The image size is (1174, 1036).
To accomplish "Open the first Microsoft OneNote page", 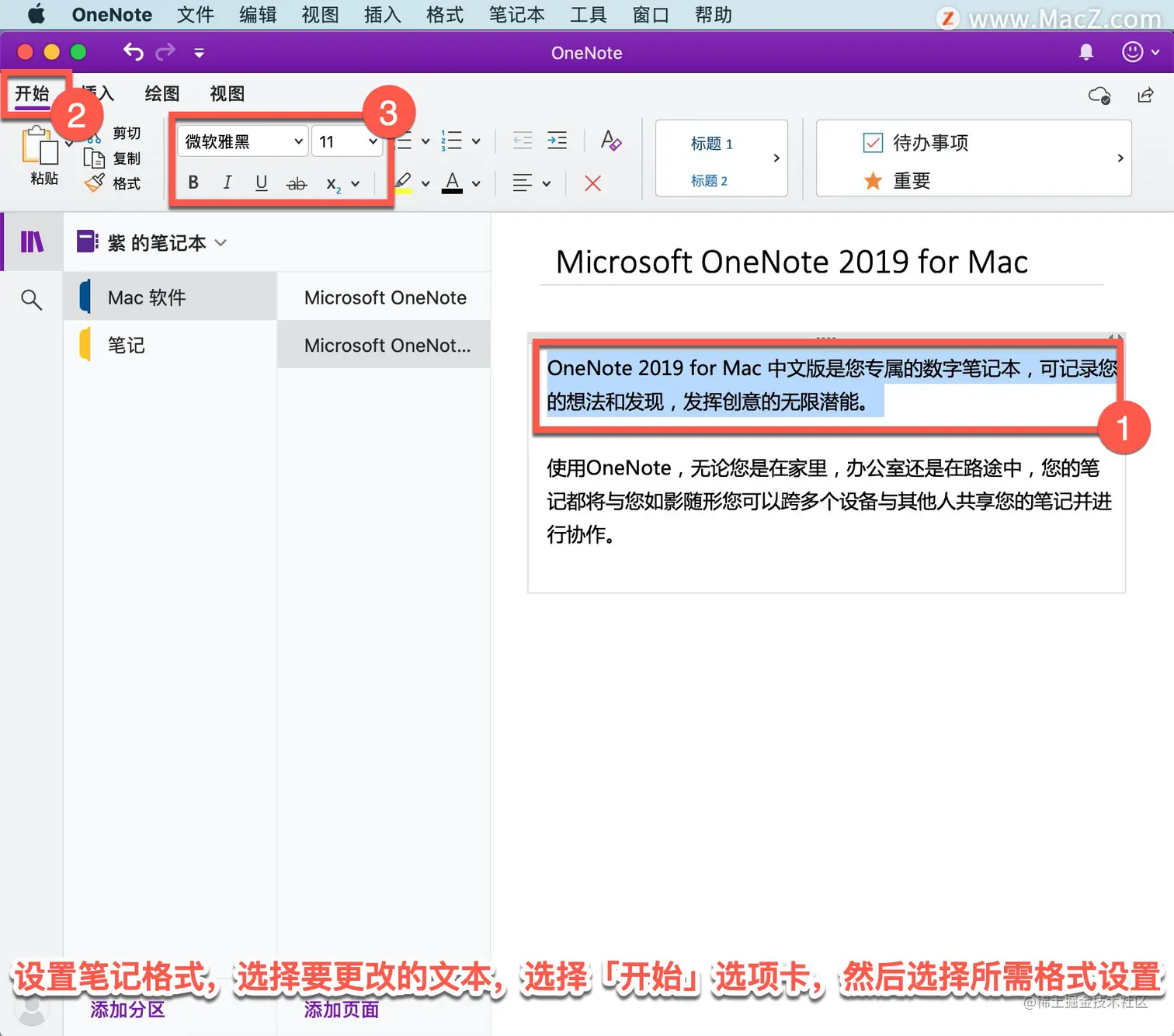I will pyautogui.click(x=384, y=297).
